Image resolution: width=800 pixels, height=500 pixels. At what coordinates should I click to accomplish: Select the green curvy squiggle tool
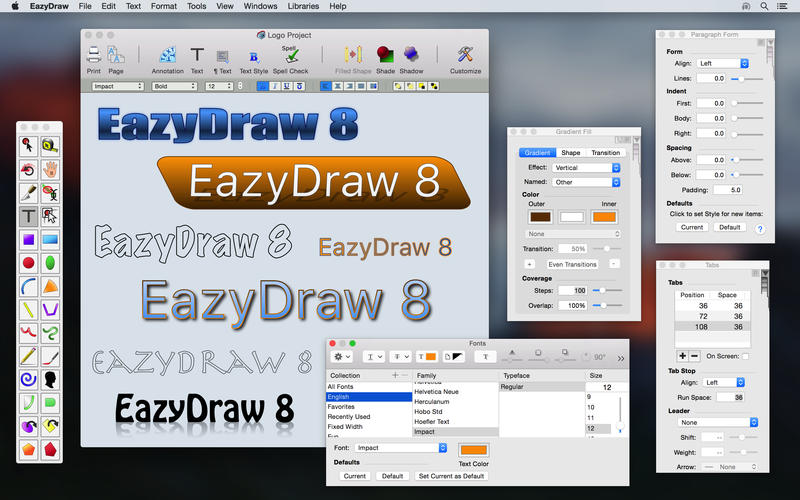coord(50,333)
